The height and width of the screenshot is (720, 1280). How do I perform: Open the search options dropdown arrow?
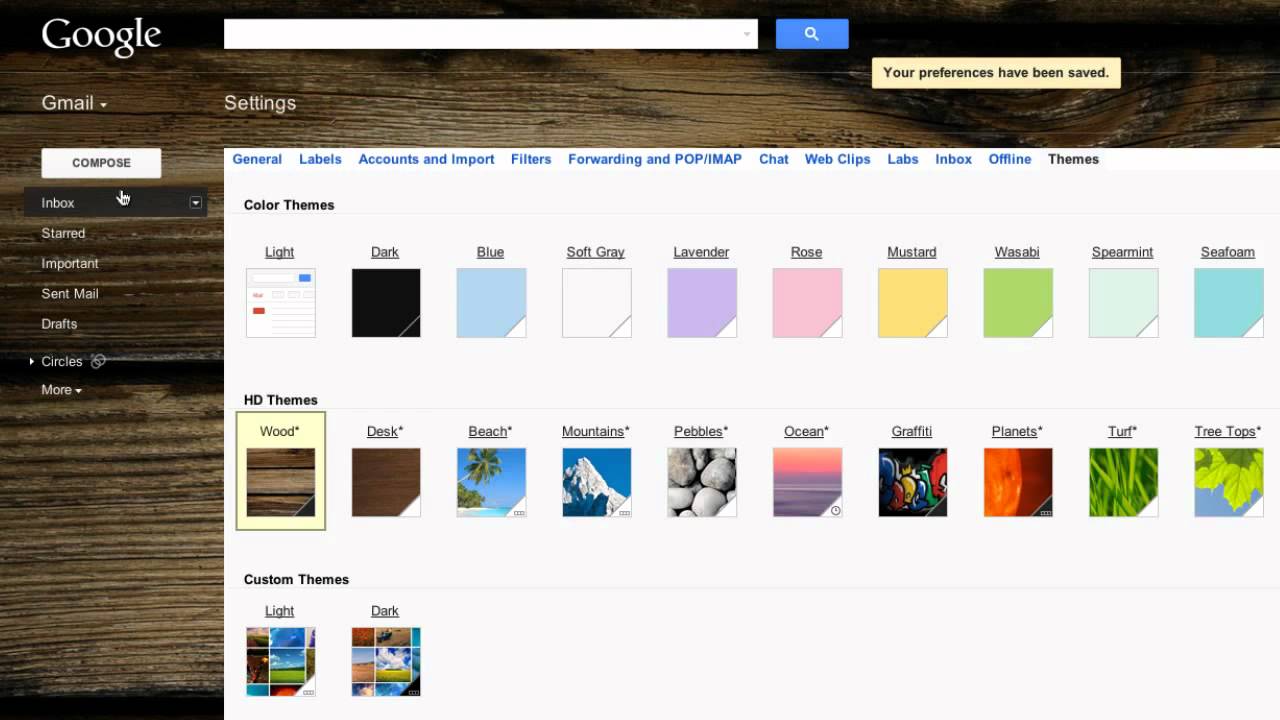click(746, 34)
